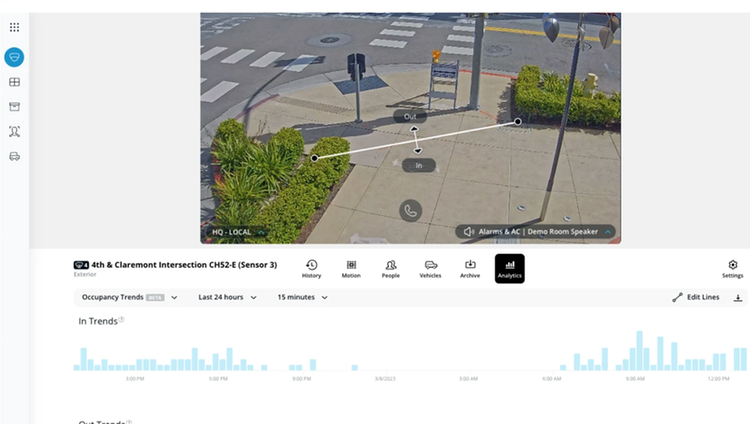The height and width of the screenshot is (424, 750).
Task: Switch to the Vehicles tab
Action: (430, 268)
